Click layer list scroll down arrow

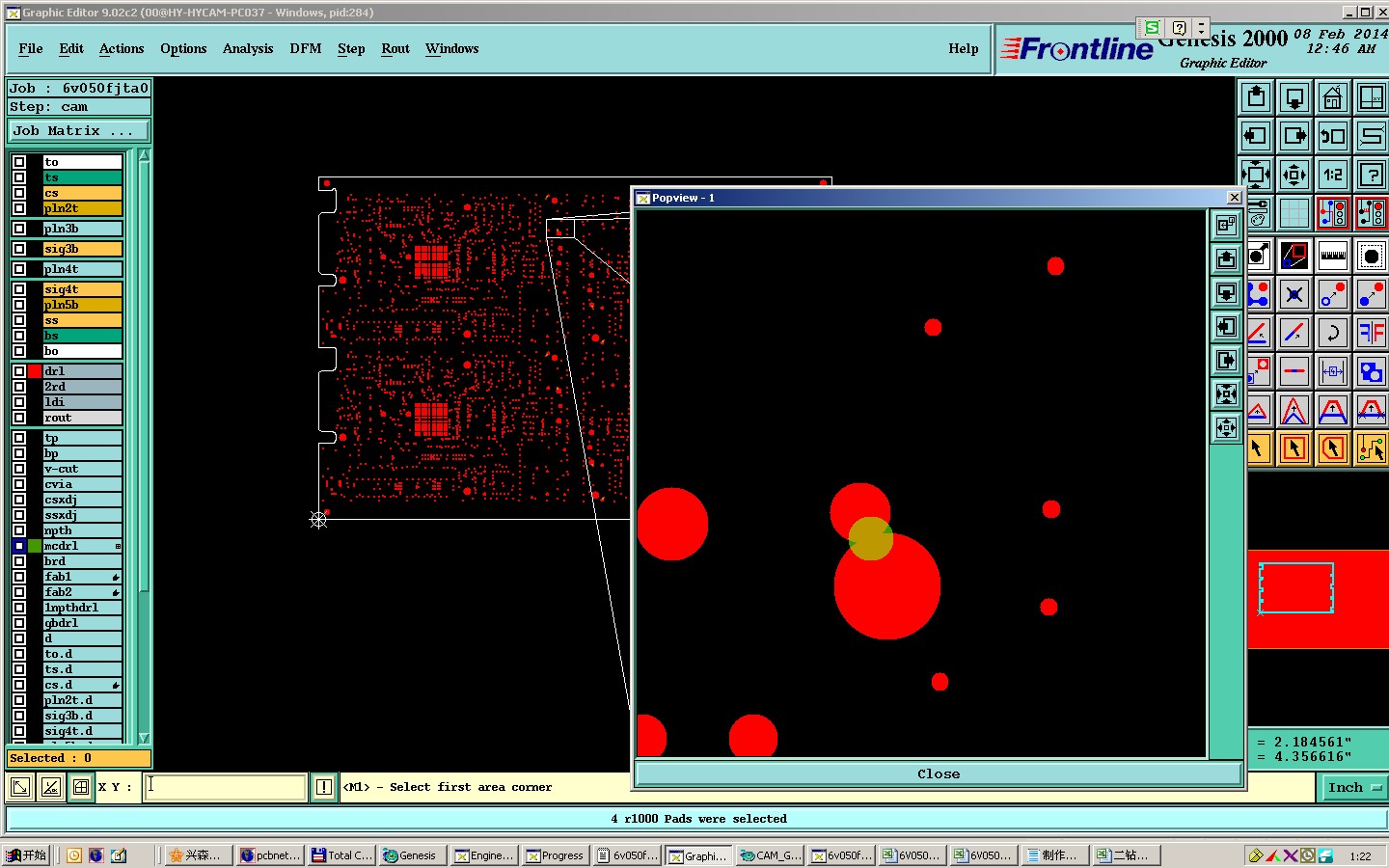pos(144,738)
